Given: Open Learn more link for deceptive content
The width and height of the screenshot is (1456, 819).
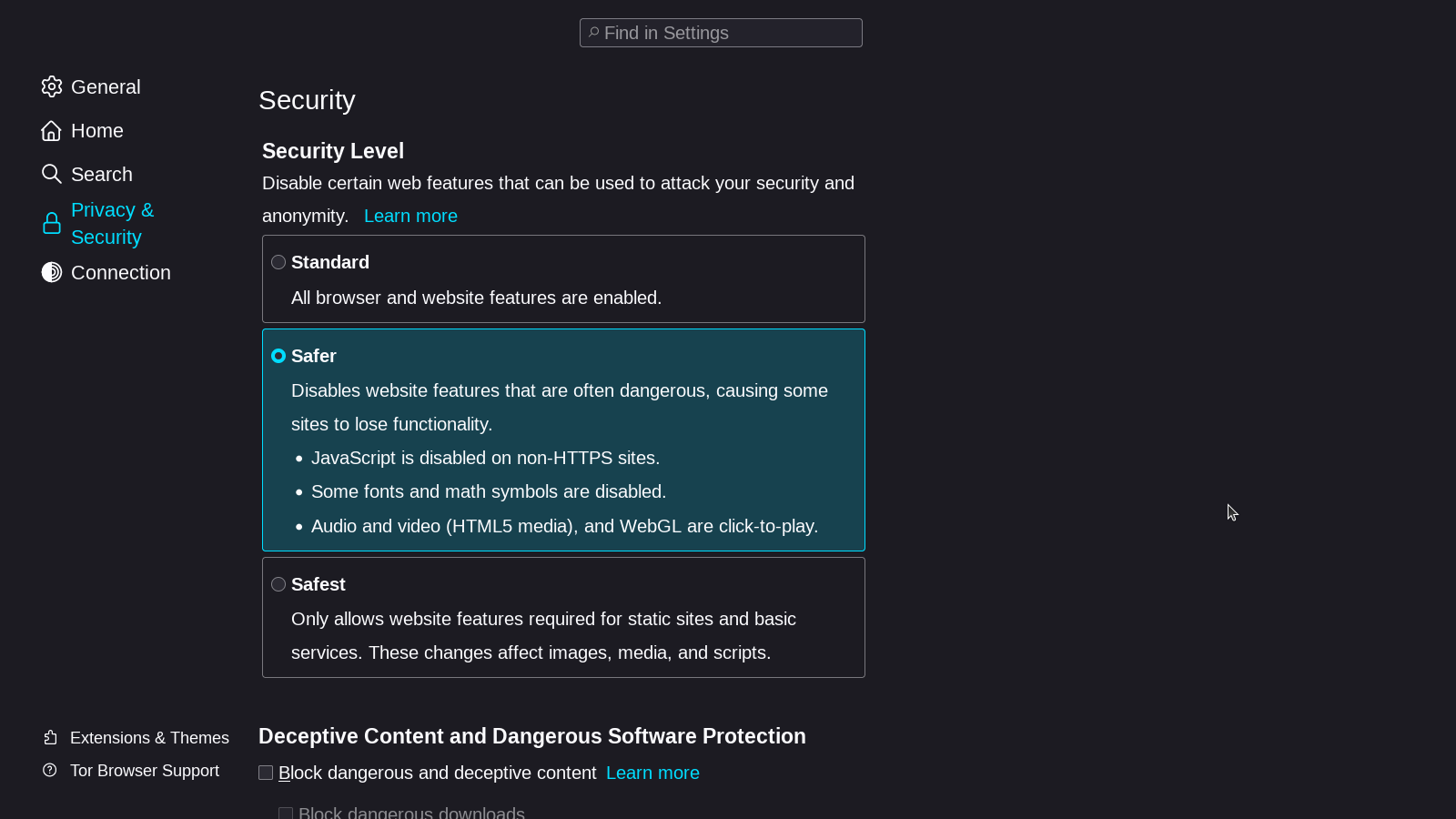Looking at the screenshot, I should [x=652, y=773].
